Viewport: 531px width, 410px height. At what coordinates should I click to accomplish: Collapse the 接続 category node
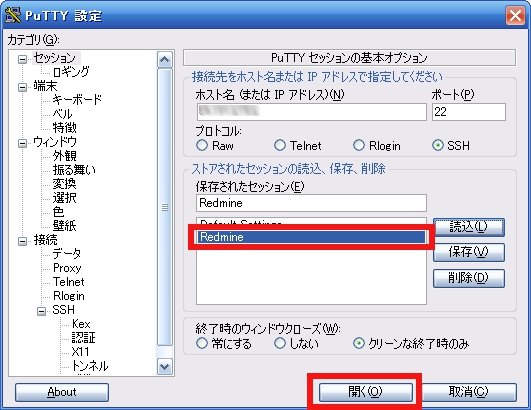(x=22, y=241)
